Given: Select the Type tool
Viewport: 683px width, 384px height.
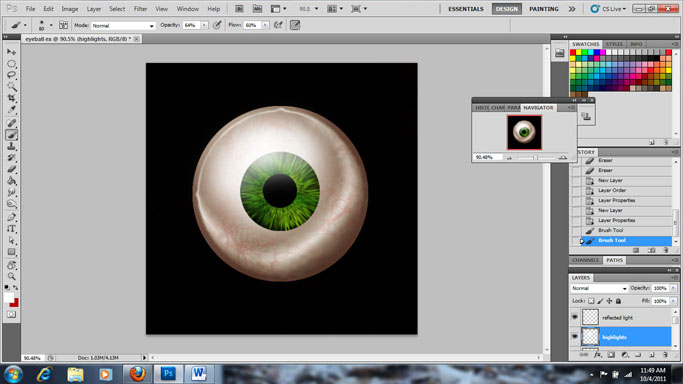Looking at the screenshot, I should pos(11,229).
